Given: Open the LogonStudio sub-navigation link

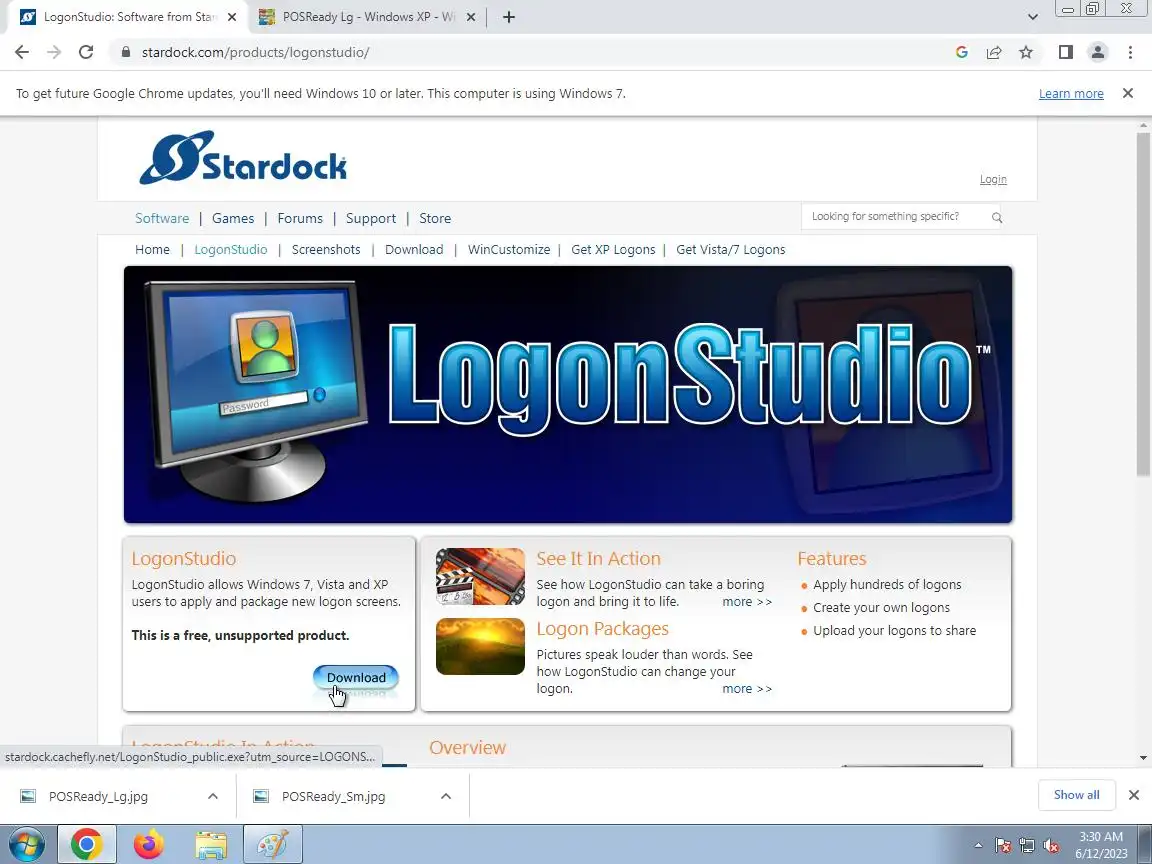Looking at the screenshot, I should 231,249.
